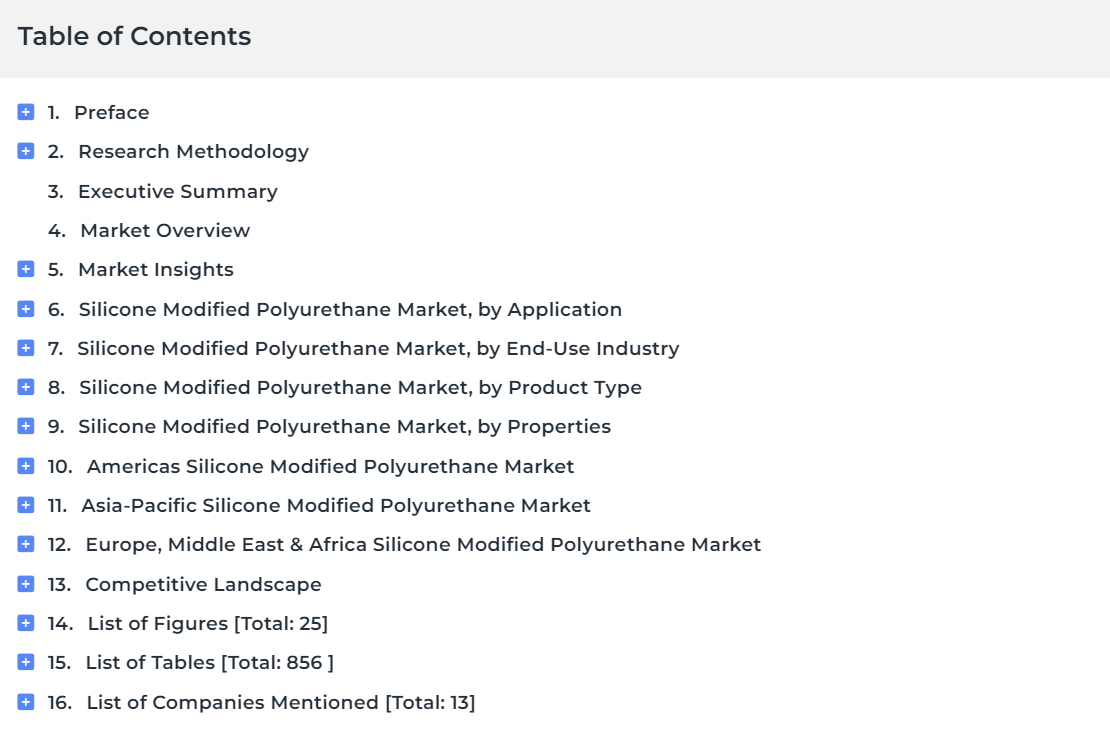Click the Competitive Landscape title text
This screenshot has width=1110, height=730.
pos(203,584)
